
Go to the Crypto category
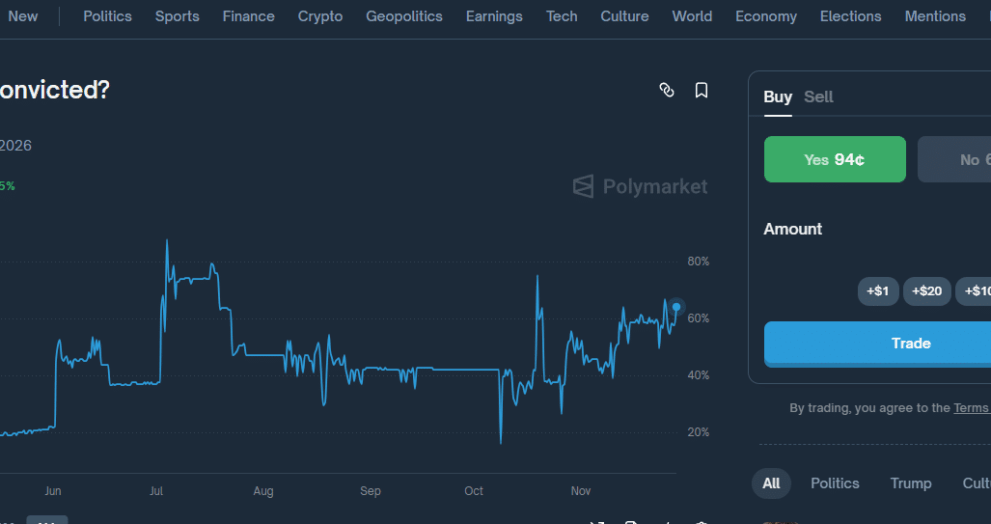pyautogui.click(x=320, y=16)
